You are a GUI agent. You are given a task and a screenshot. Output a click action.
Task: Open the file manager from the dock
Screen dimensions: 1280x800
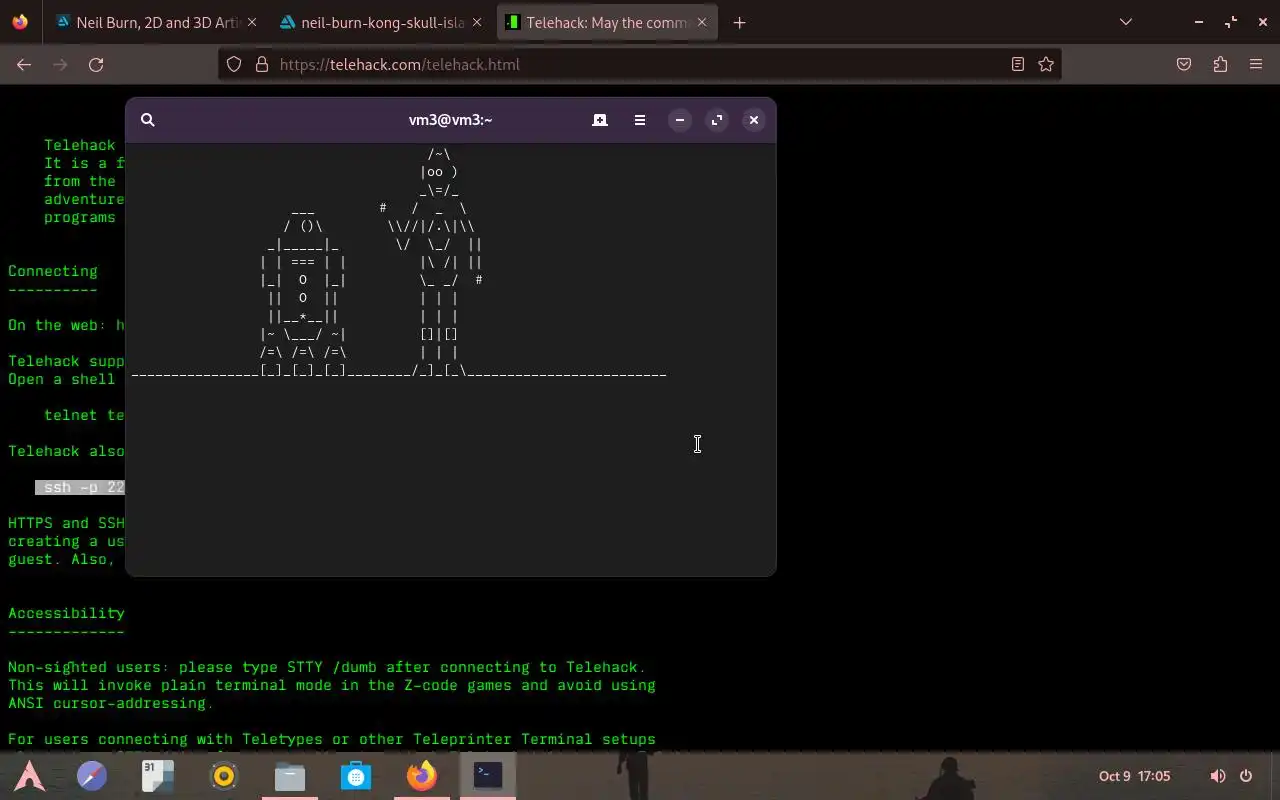(x=290, y=776)
